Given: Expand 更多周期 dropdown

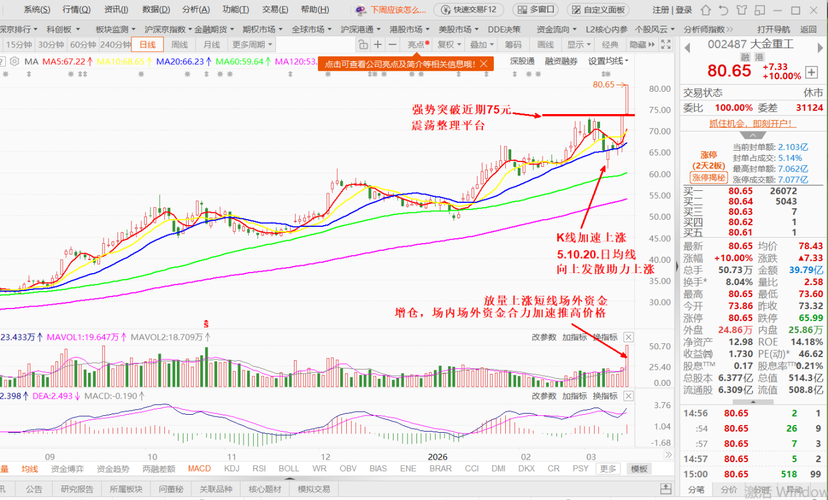Looking at the screenshot, I should point(252,45).
